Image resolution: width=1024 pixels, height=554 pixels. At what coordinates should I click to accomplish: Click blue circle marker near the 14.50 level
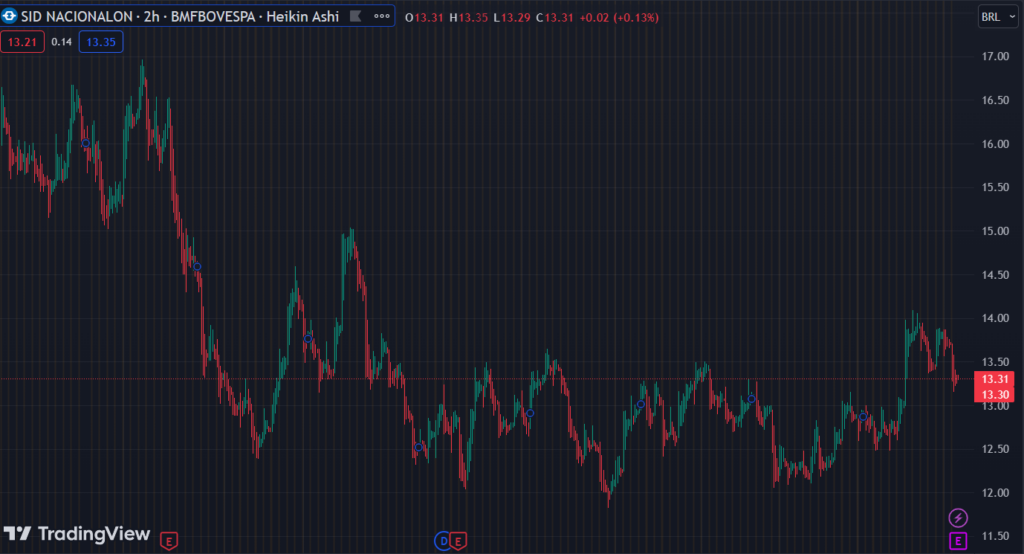pyautogui.click(x=197, y=267)
